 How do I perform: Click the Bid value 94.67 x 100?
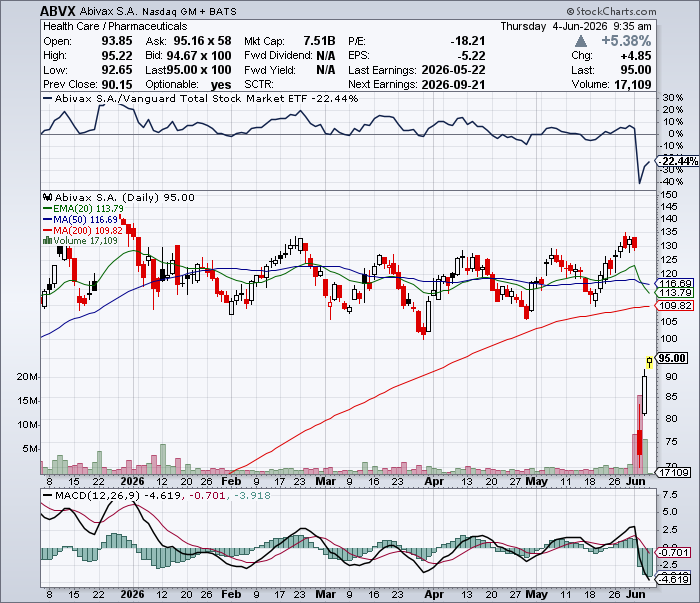(199, 56)
